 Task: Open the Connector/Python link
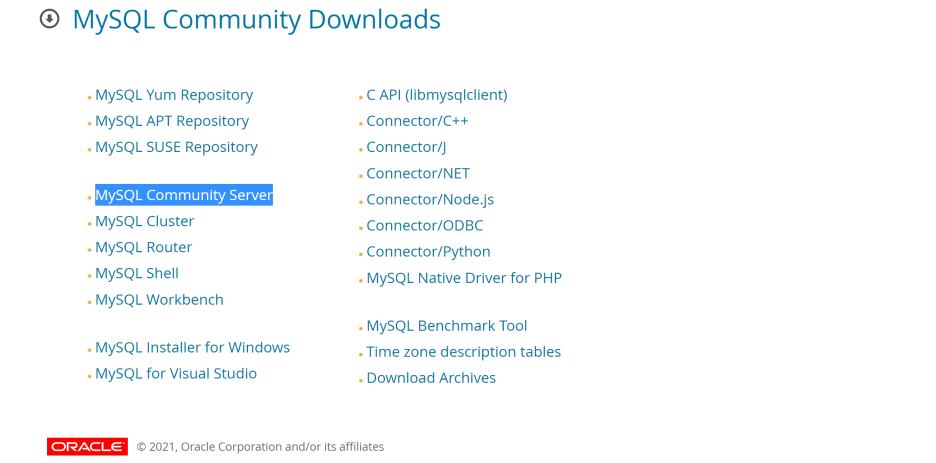[x=429, y=252]
